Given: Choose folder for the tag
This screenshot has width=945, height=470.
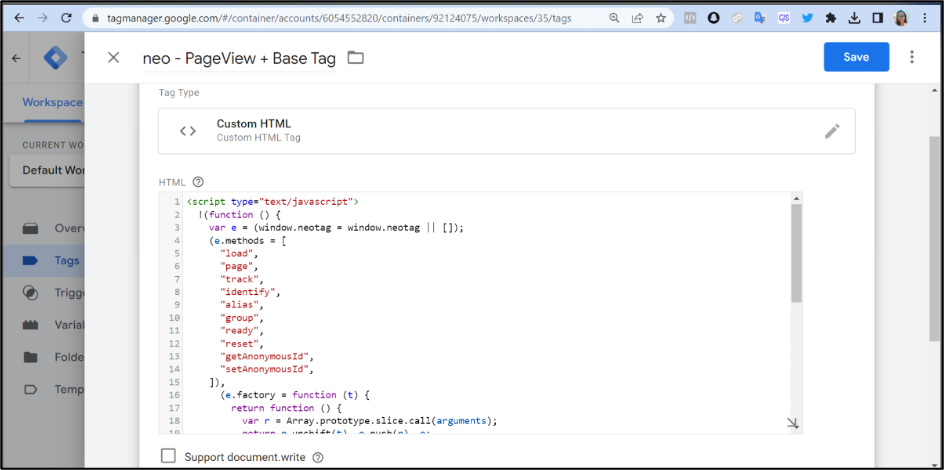Looking at the screenshot, I should coord(356,58).
